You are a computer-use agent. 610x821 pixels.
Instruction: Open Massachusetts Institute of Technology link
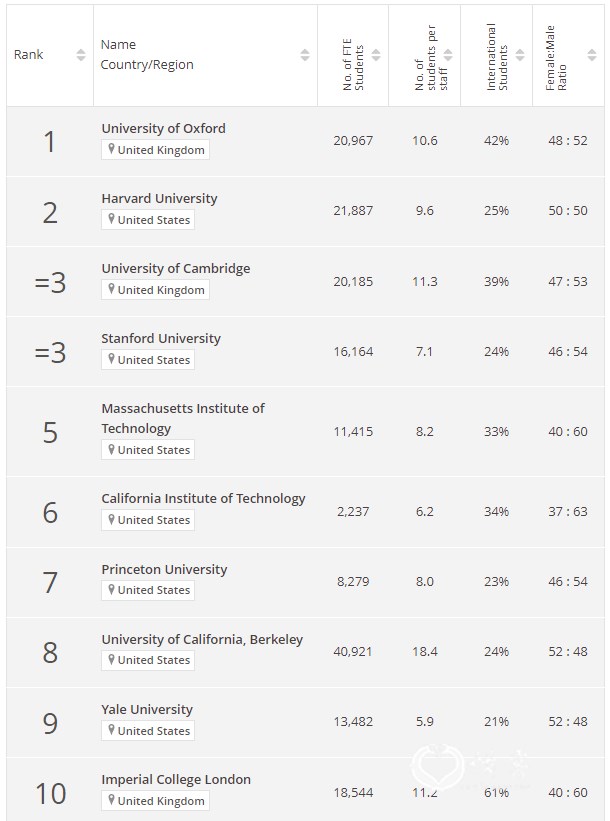point(183,418)
